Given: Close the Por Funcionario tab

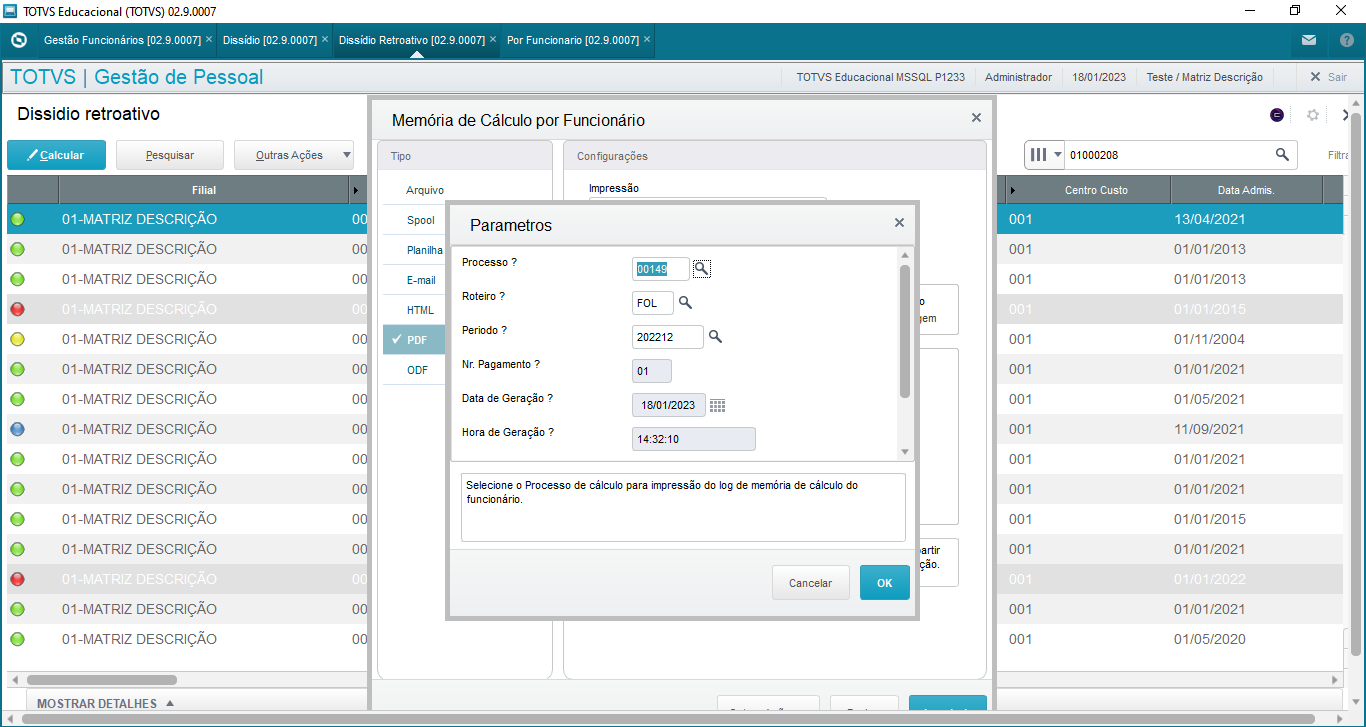Looking at the screenshot, I should click(x=646, y=40).
